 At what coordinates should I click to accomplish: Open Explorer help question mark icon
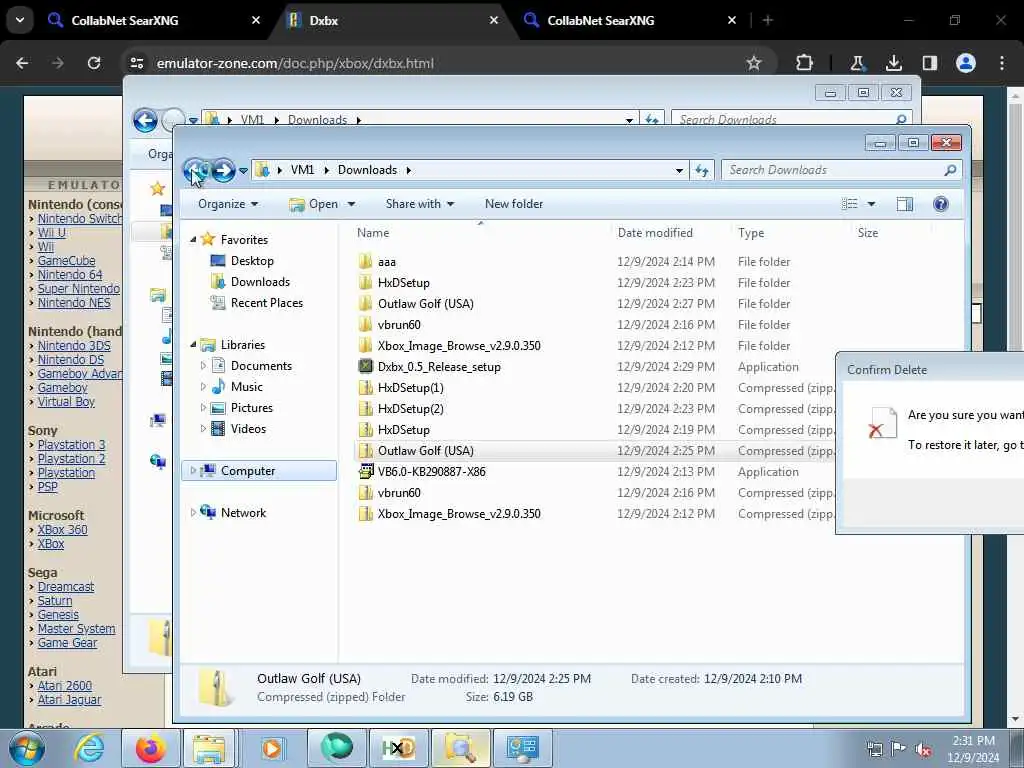pyautogui.click(x=940, y=204)
